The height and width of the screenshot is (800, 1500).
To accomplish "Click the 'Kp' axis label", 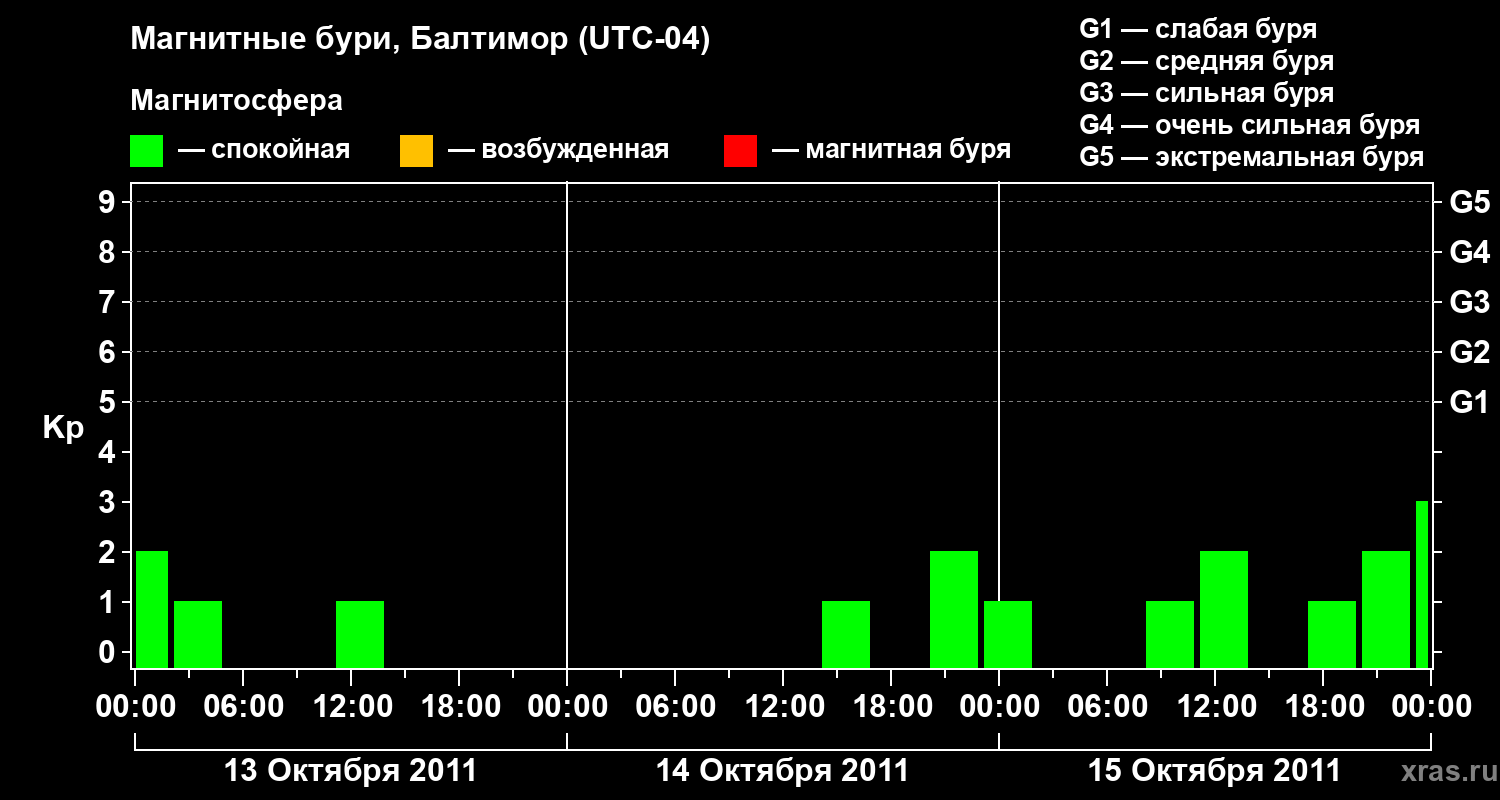I will [63, 428].
